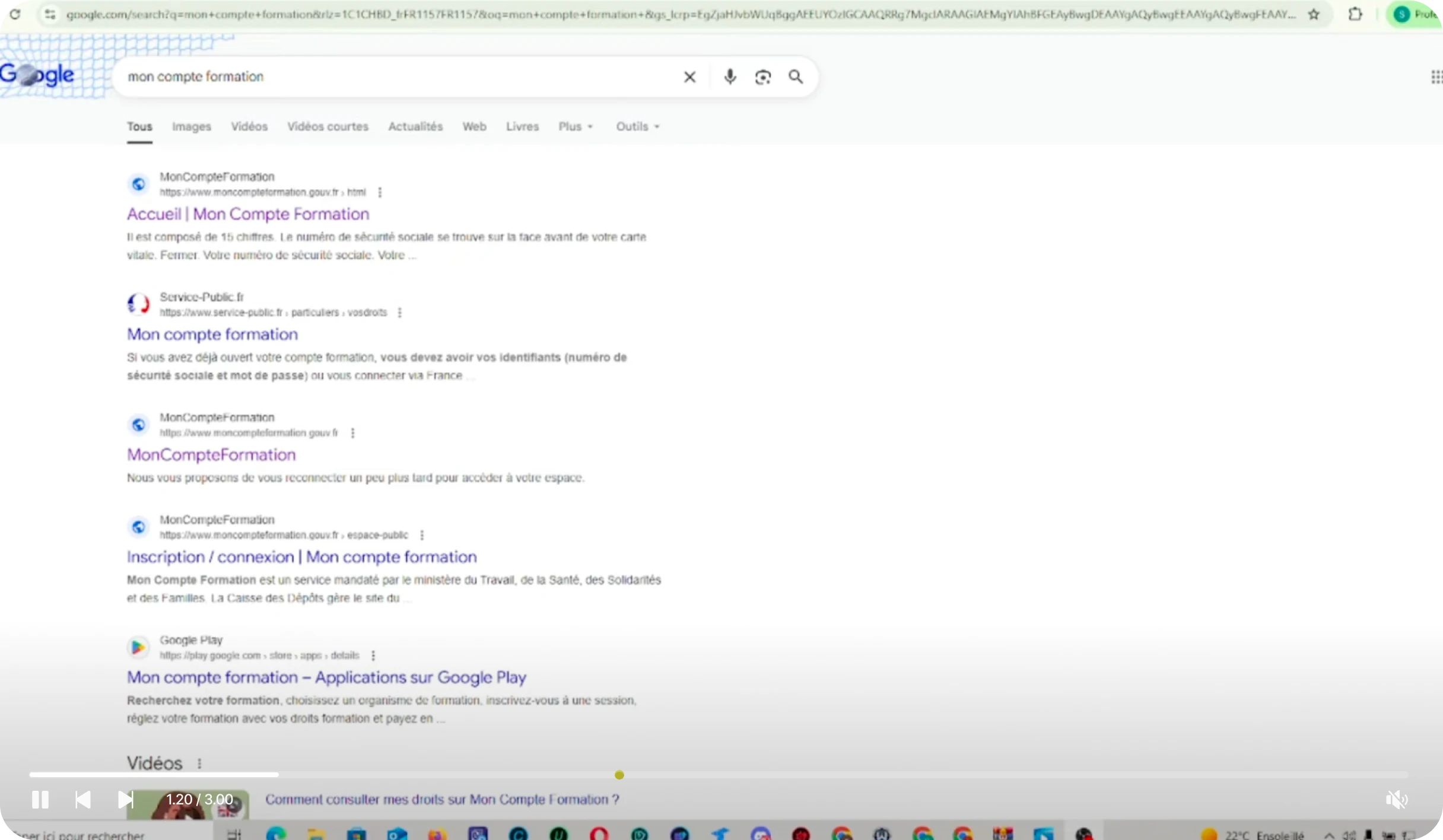Open the browser extensions puzzle icon
1443x840 pixels.
[x=1355, y=14]
